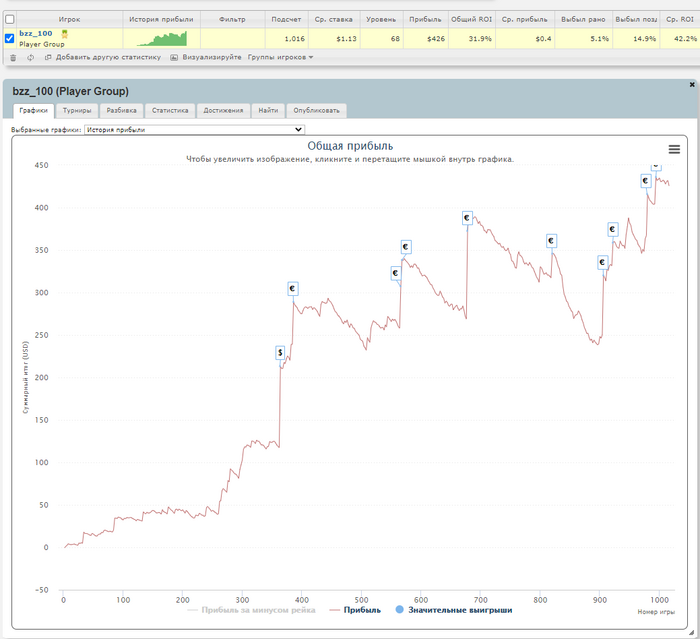The height and width of the screenshot is (639, 700).
Task: Sort by the Общий ROI column header
Action: [471, 19]
